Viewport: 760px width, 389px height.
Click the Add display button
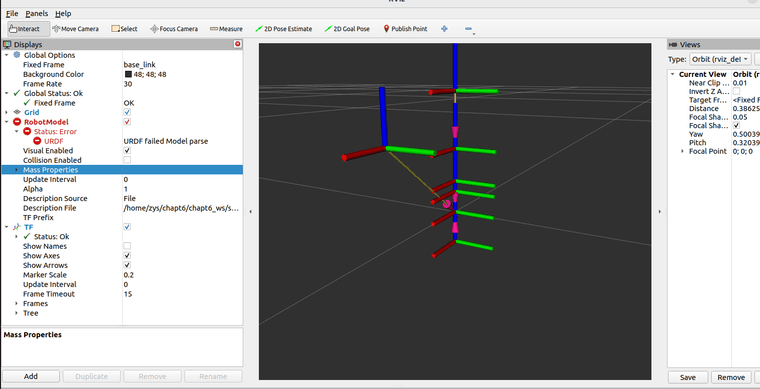coord(31,376)
